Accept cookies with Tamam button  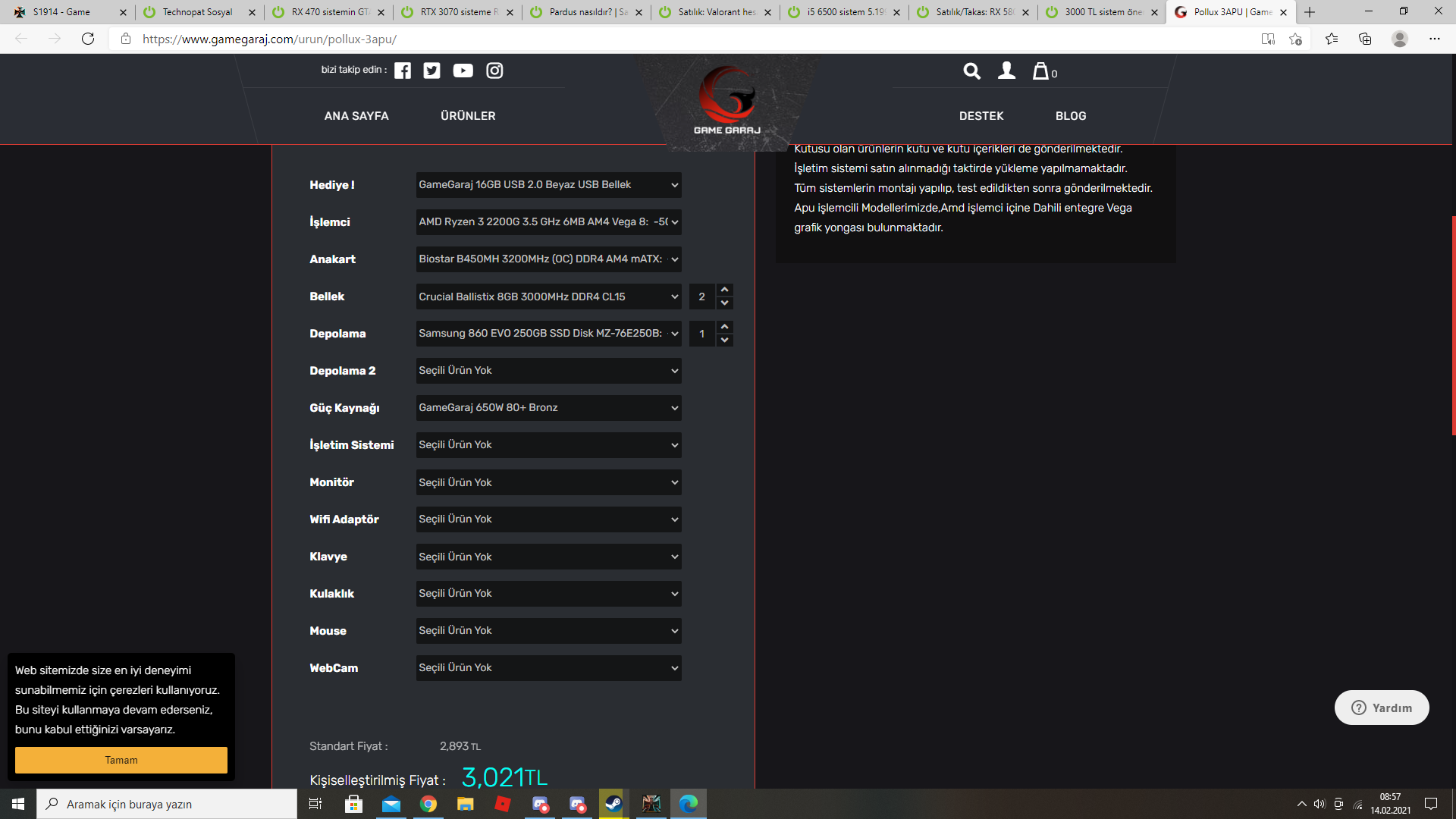point(121,760)
